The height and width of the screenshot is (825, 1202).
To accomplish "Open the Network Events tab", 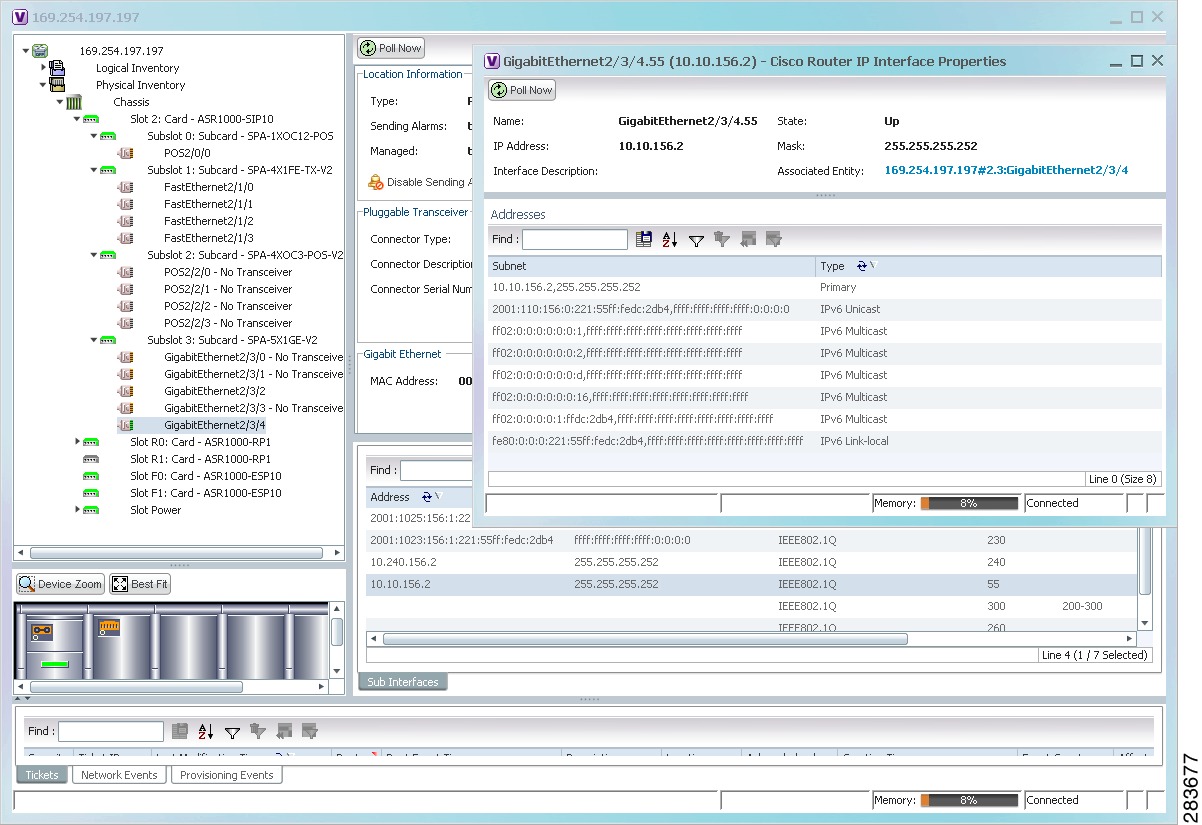I will (119, 775).
